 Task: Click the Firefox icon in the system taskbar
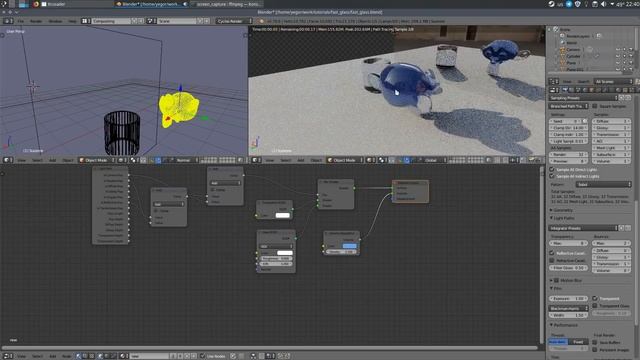pyautogui.click(x=36, y=4)
